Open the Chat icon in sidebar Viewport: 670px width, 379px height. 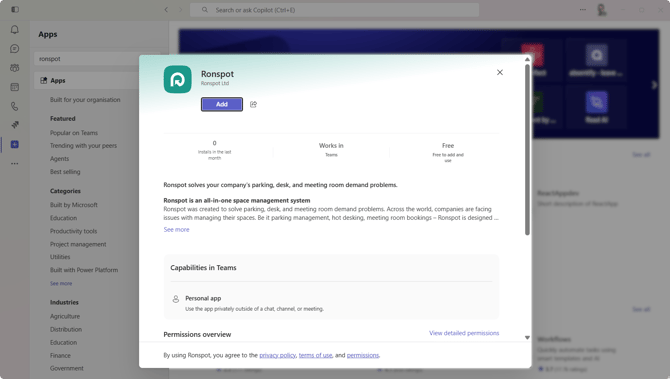pyautogui.click(x=15, y=49)
